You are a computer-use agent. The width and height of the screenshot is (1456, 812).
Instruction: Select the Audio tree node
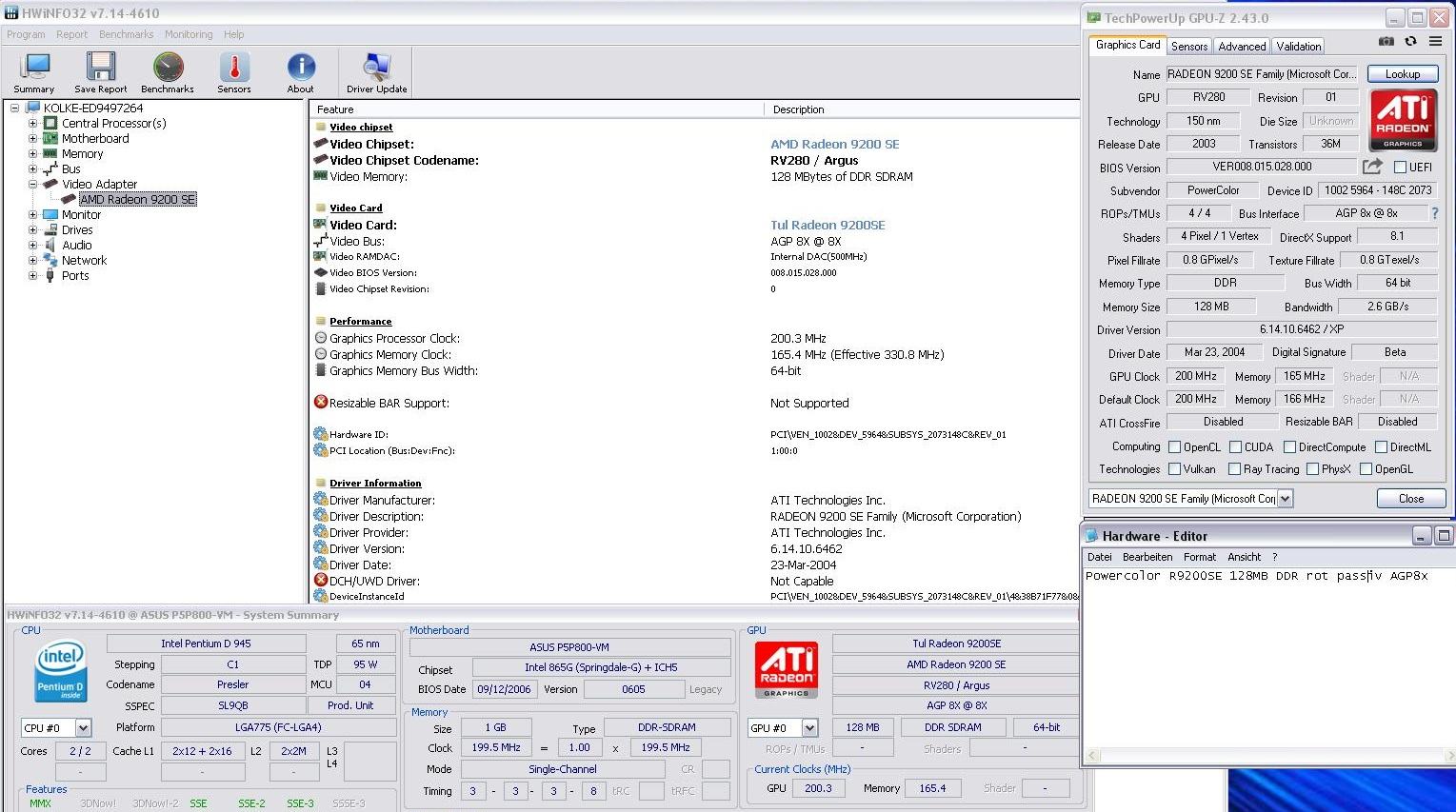click(x=77, y=245)
